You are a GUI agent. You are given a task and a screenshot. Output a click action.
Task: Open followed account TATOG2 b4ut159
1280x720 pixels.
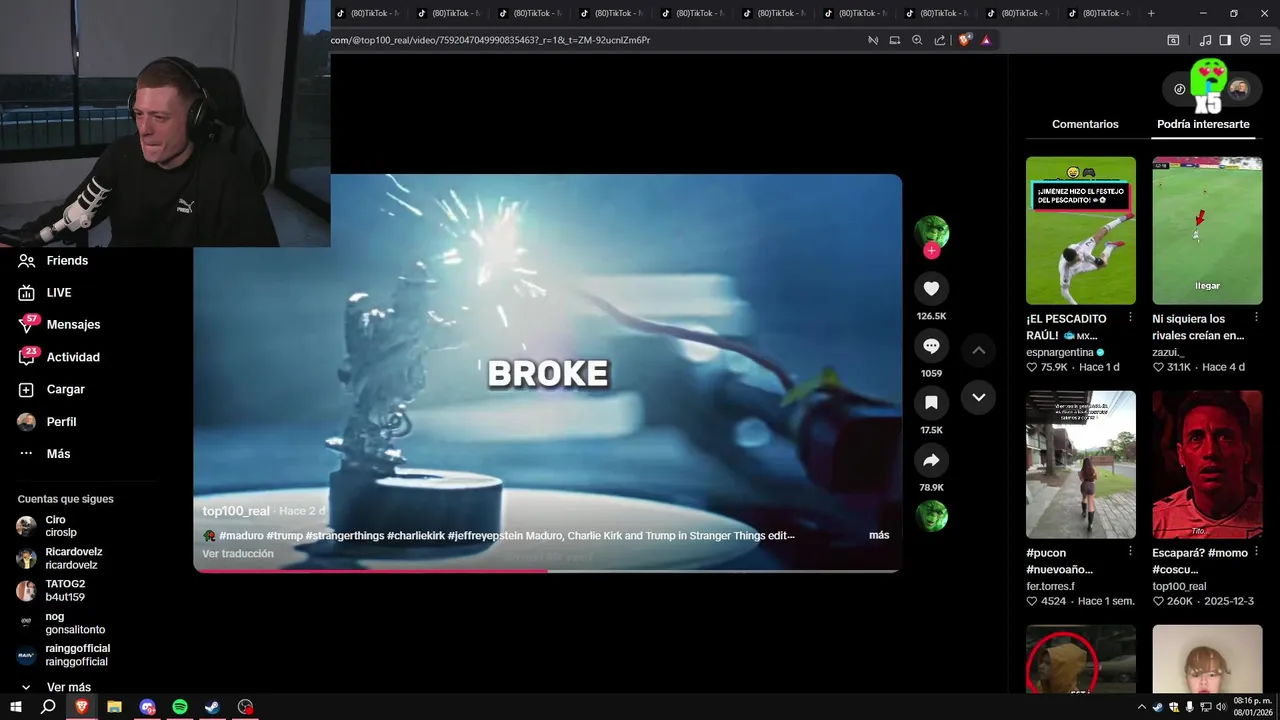click(51, 590)
